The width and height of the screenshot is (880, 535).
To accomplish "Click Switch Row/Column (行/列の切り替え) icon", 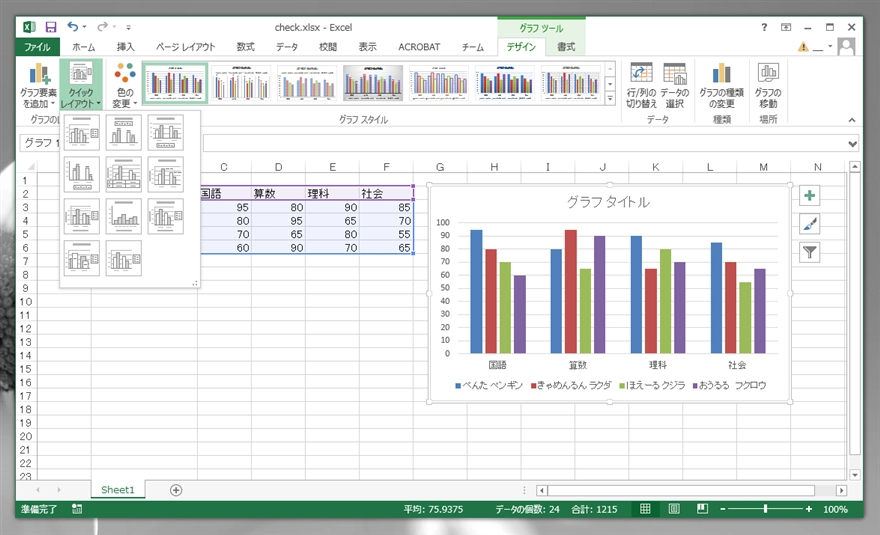I will click(x=641, y=85).
